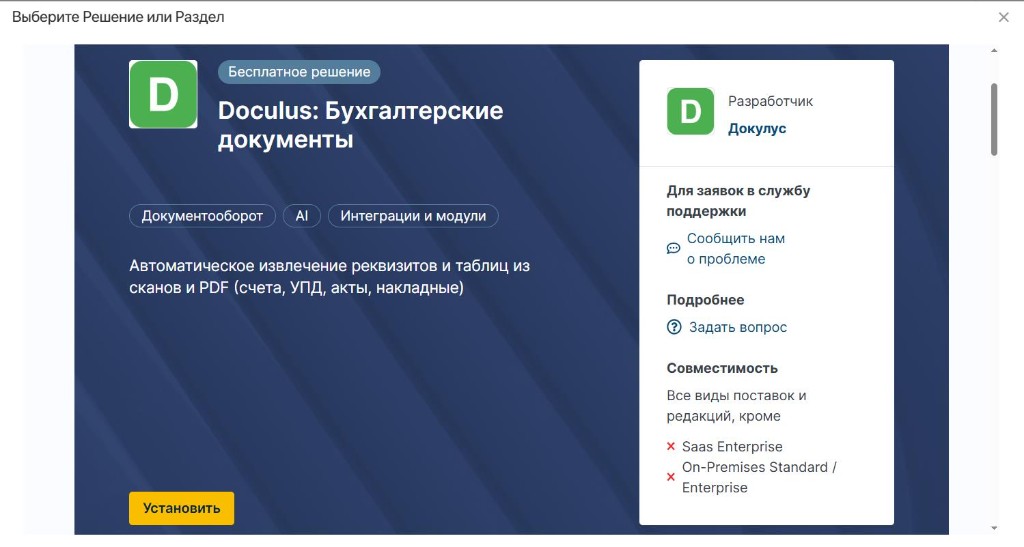Click the red X beside Saas Enterprise
The height and width of the screenshot is (547, 1024).
point(671,446)
